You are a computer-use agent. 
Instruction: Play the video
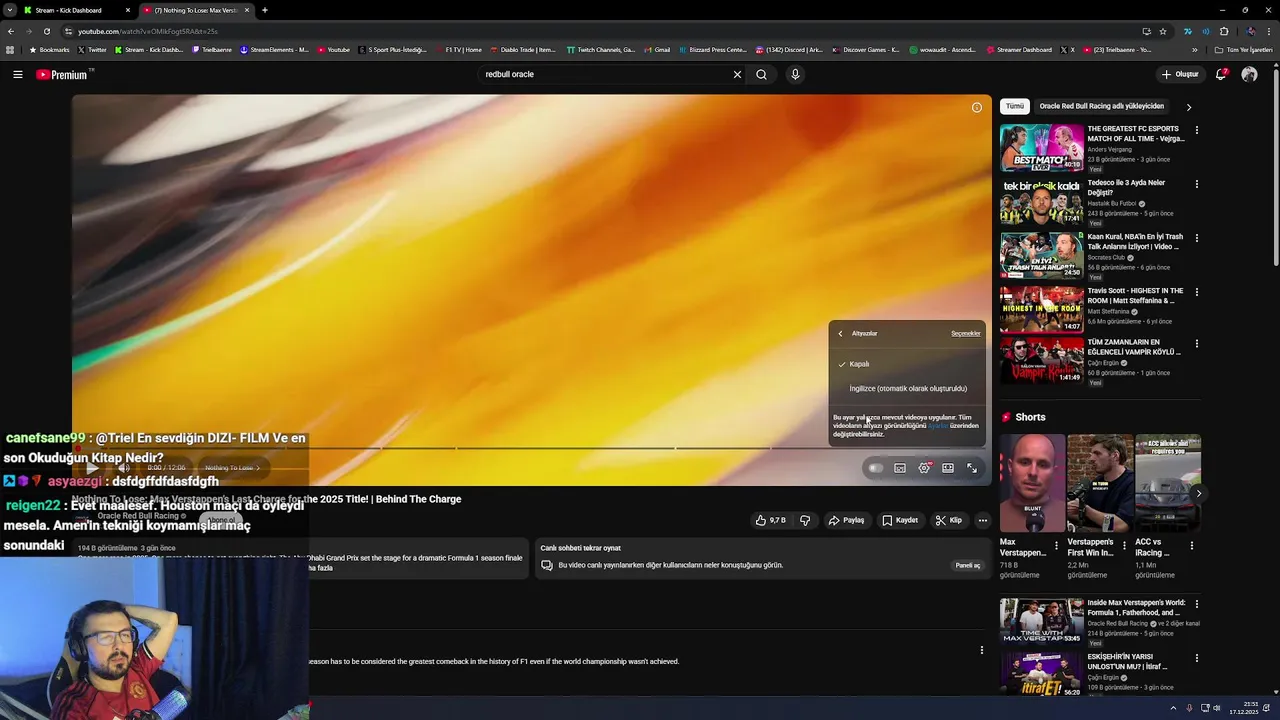click(x=91, y=468)
